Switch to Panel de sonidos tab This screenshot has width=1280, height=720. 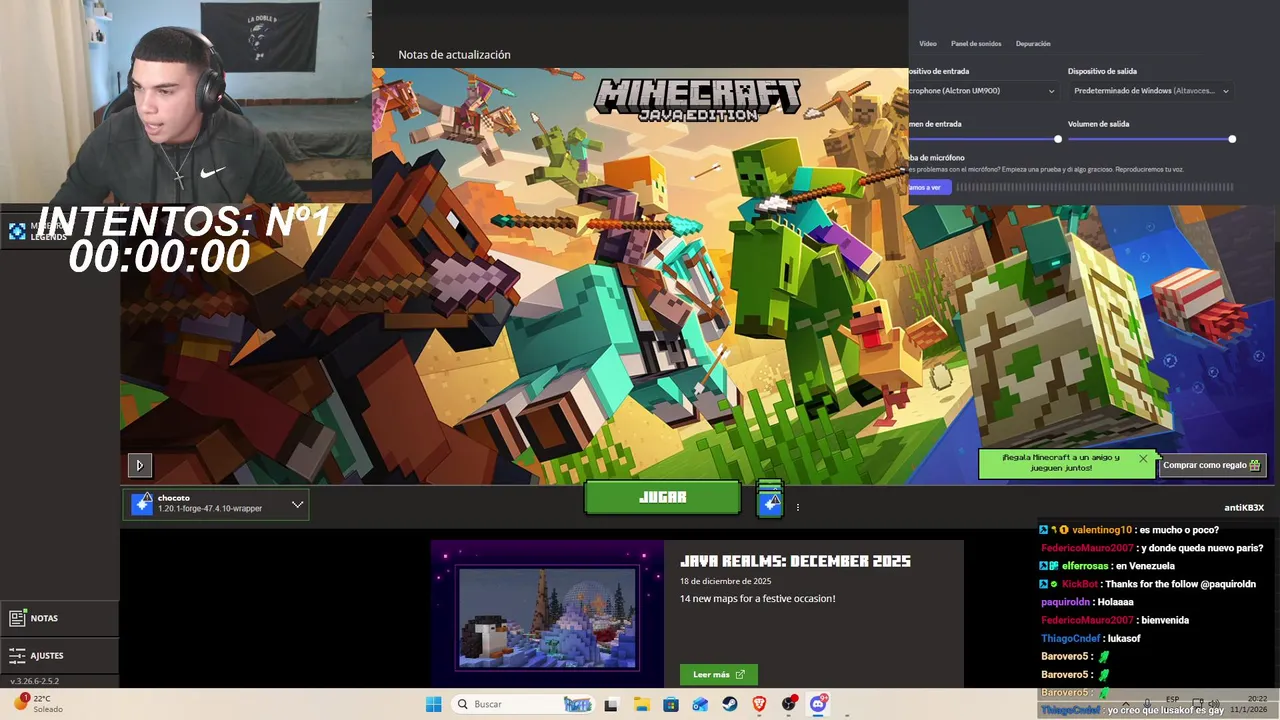pos(976,44)
